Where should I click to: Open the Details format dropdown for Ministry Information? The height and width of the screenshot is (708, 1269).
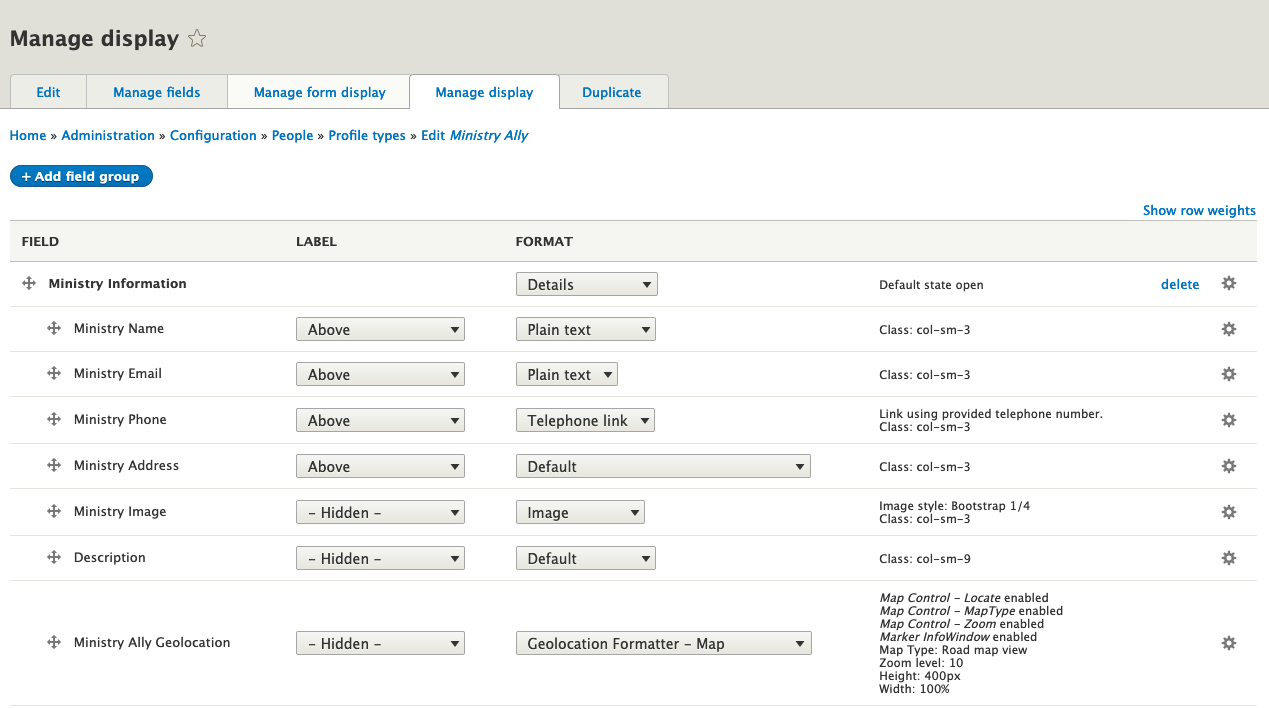586,283
